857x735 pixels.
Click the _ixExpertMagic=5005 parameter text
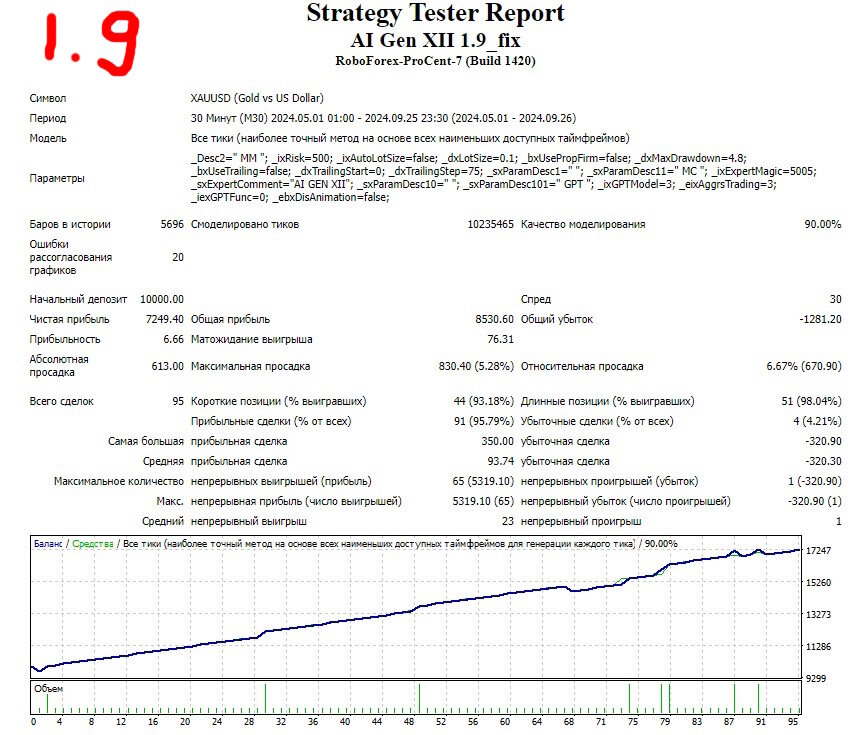[764, 172]
